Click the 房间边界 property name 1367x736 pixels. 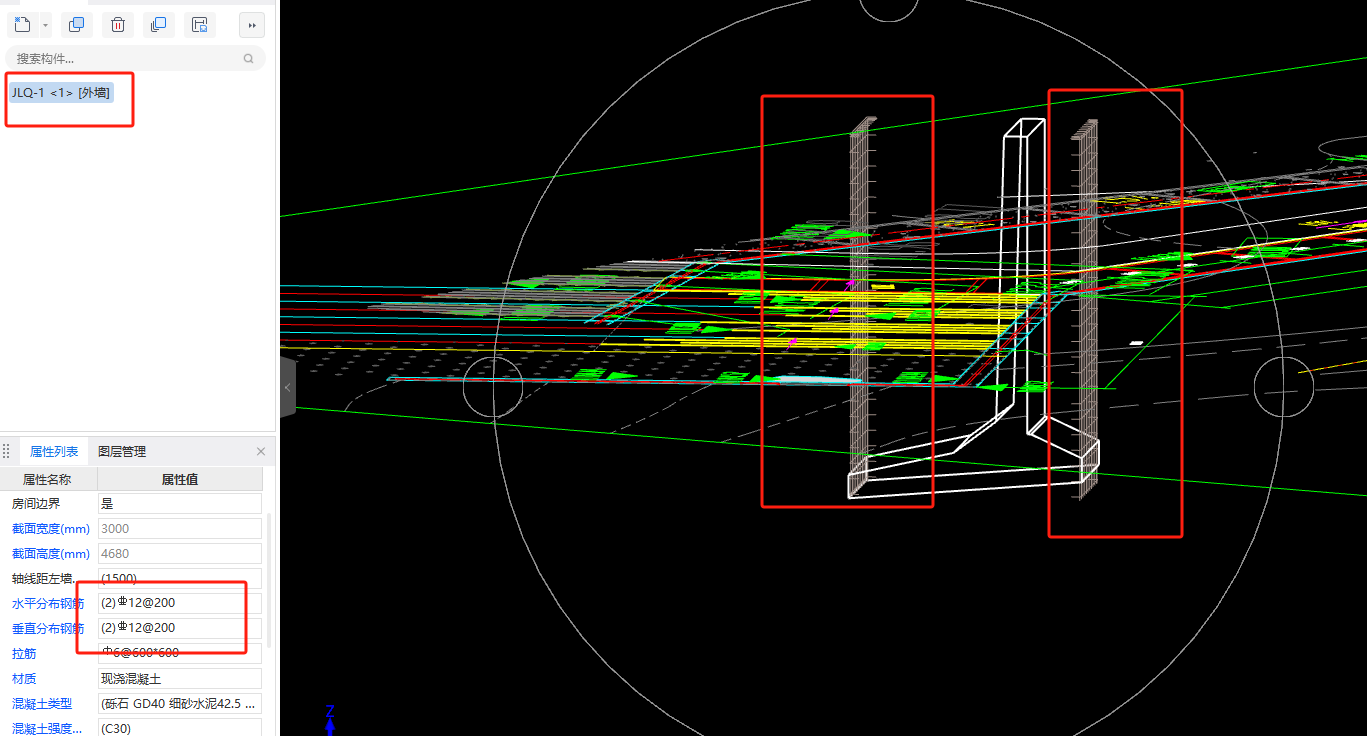(x=36, y=504)
